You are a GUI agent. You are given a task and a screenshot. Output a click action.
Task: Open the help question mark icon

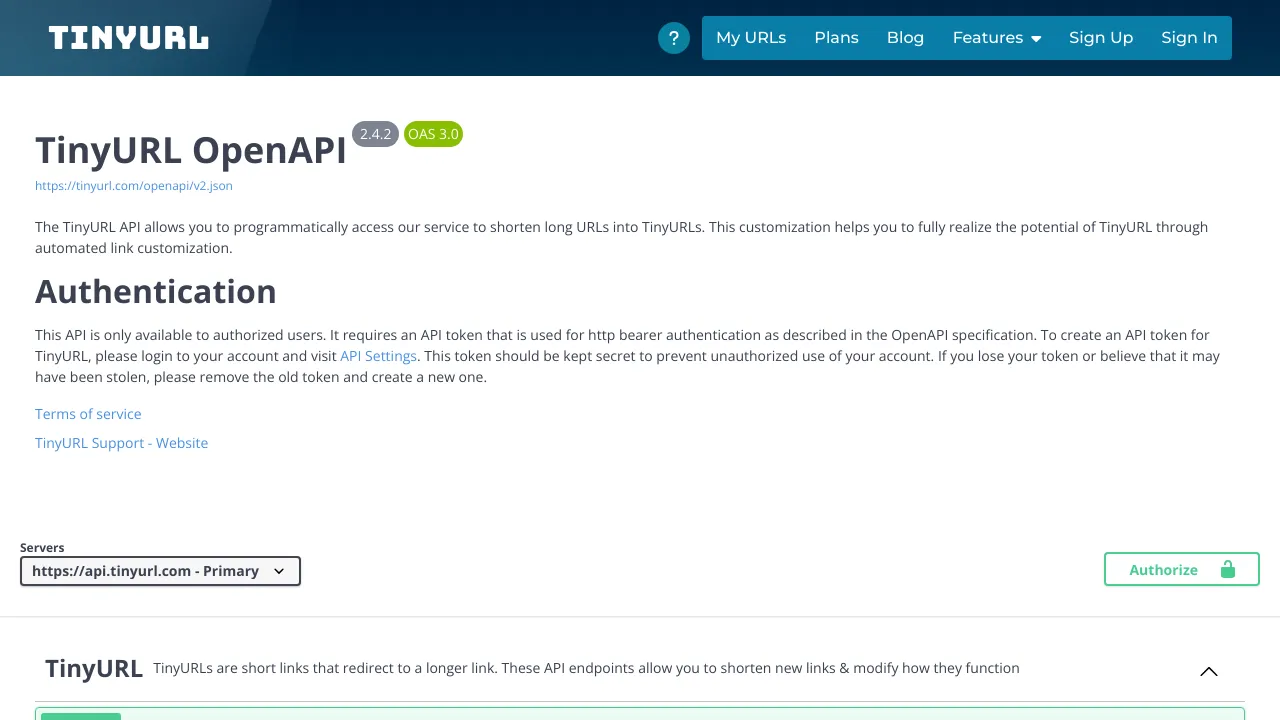coord(674,38)
